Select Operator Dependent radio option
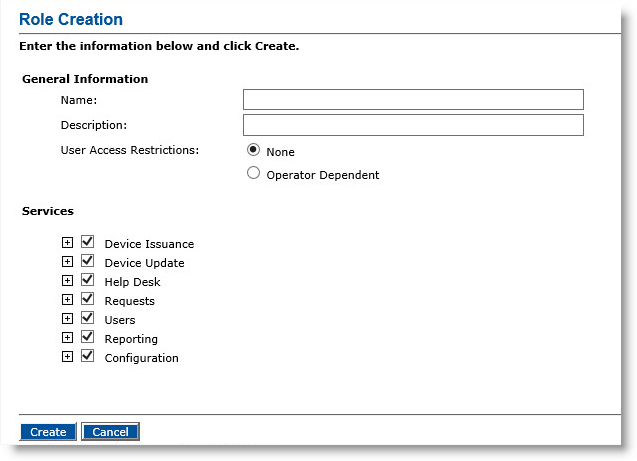The height and width of the screenshot is (461, 637). tap(254, 173)
